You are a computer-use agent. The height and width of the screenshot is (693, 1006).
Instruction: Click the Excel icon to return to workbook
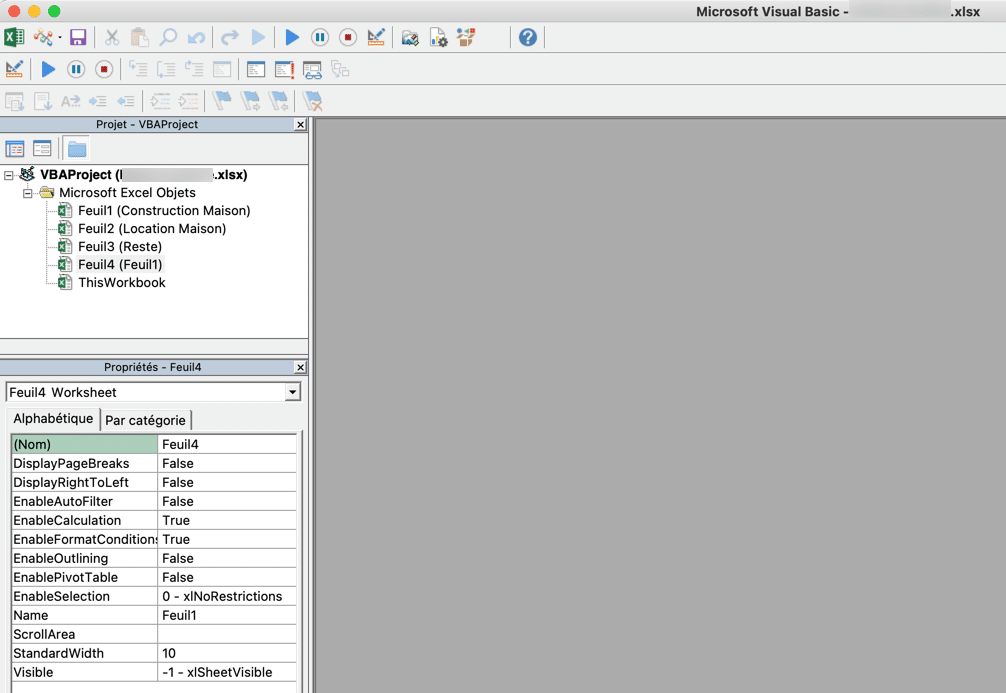click(14, 37)
